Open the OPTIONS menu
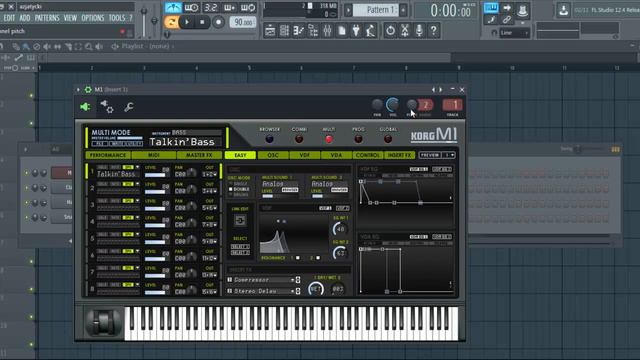This screenshot has width=640, height=360. [93, 18]
